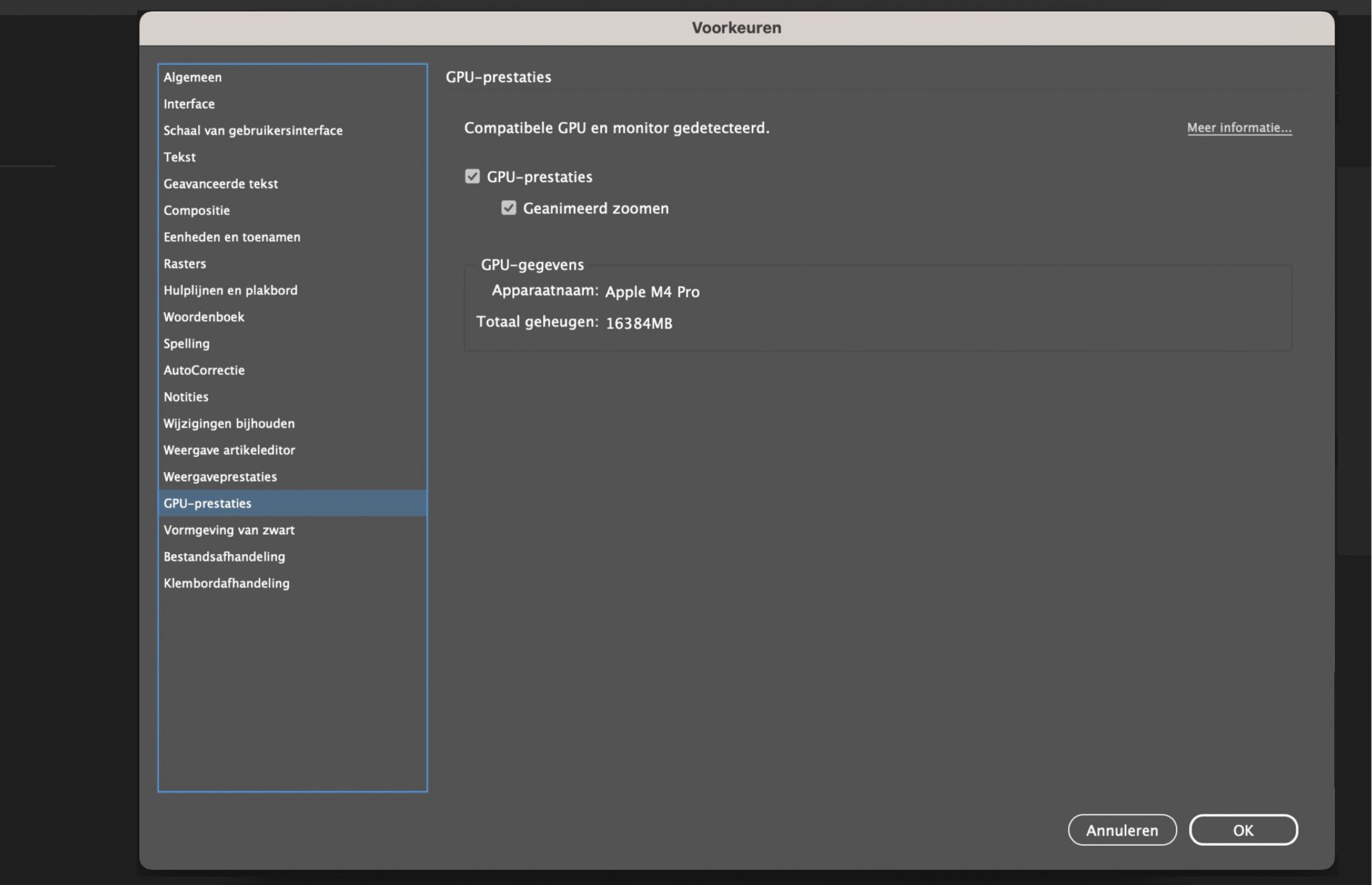This screenshot has height=885, width=1372.
Task: Open Wijzigingen bijhouden preferences
Action: point(229,424)
